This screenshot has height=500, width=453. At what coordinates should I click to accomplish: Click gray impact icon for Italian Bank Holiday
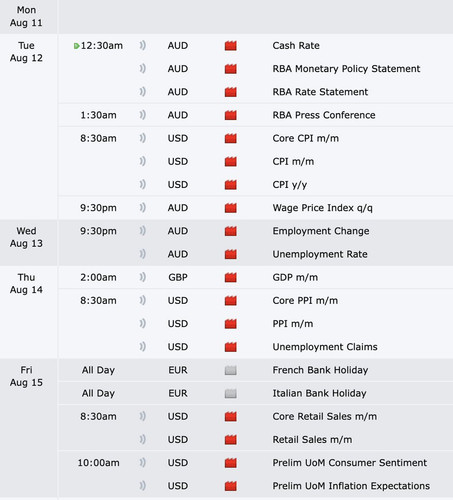(x=230, y=393)
